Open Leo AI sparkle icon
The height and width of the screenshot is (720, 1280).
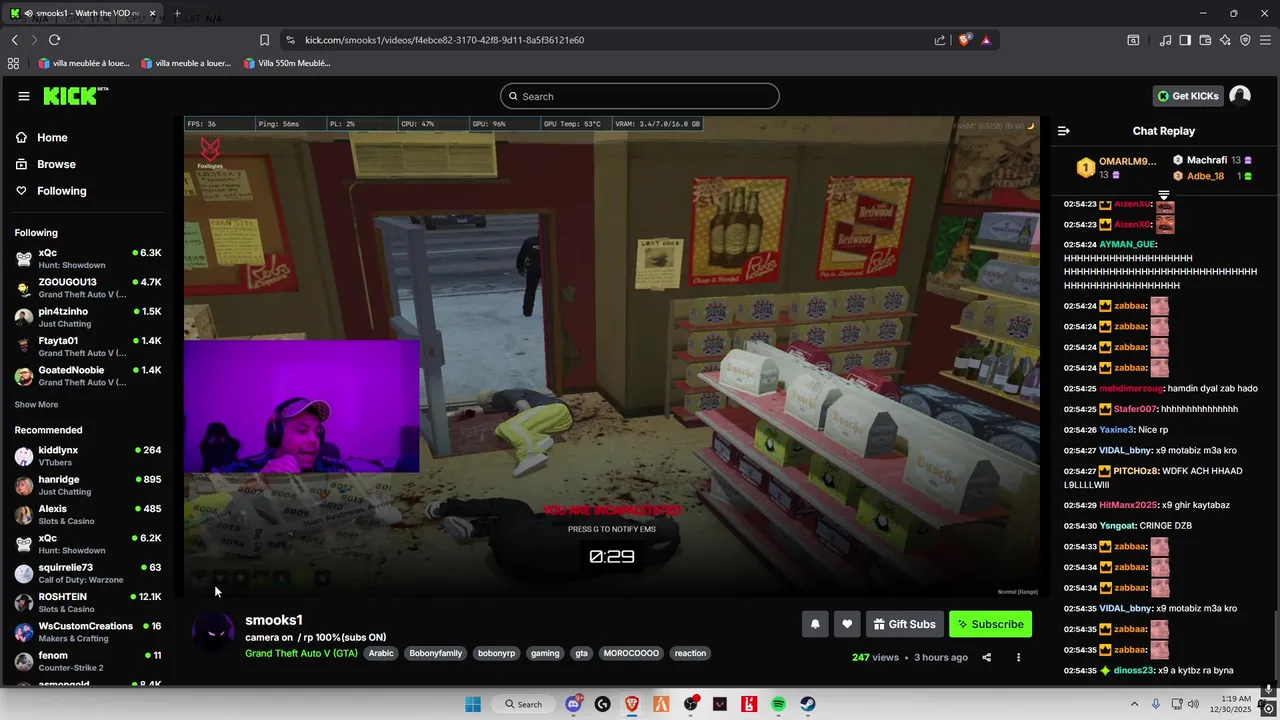[1225, 40]
